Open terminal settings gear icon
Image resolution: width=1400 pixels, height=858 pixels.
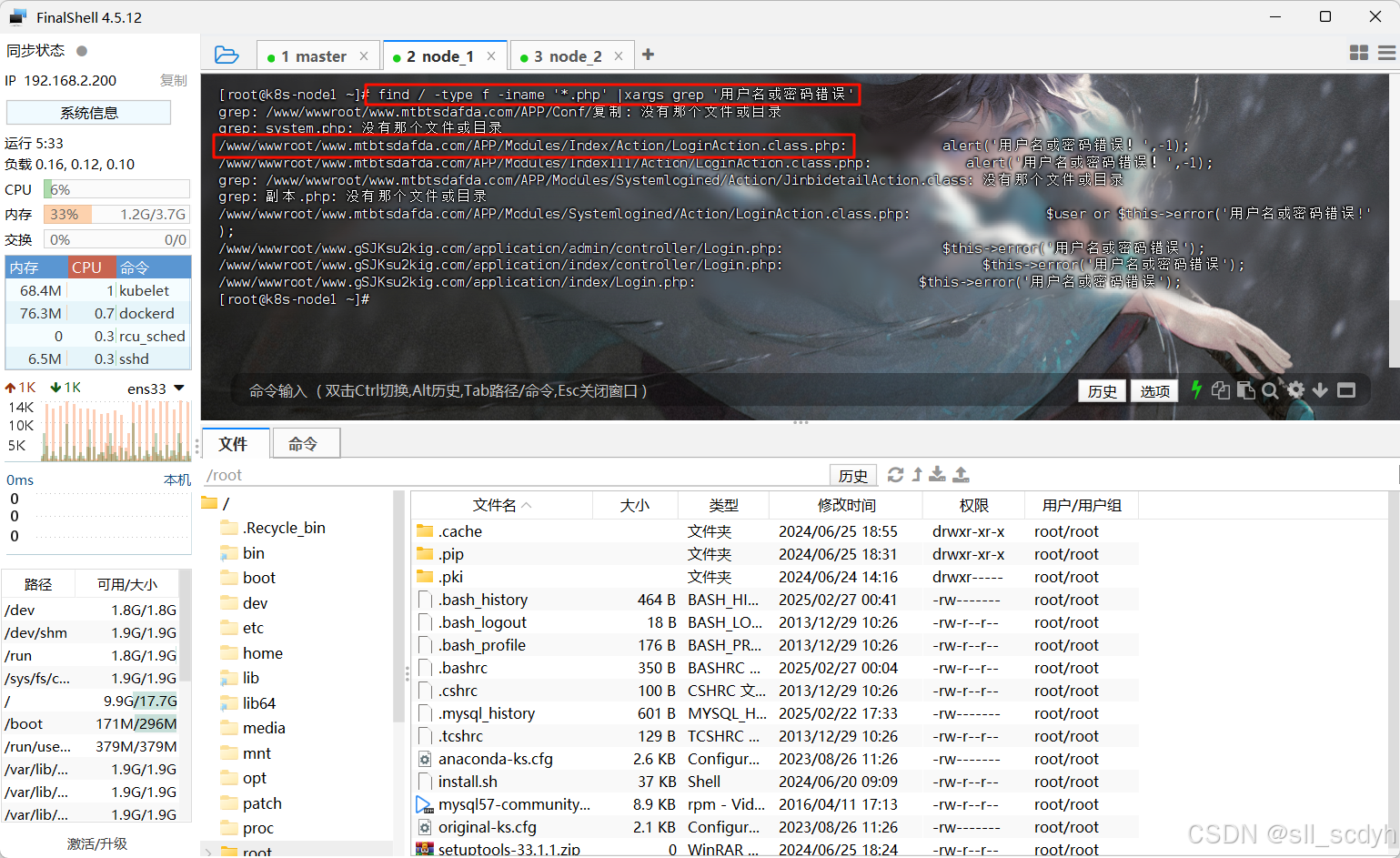click(1295, 390)
